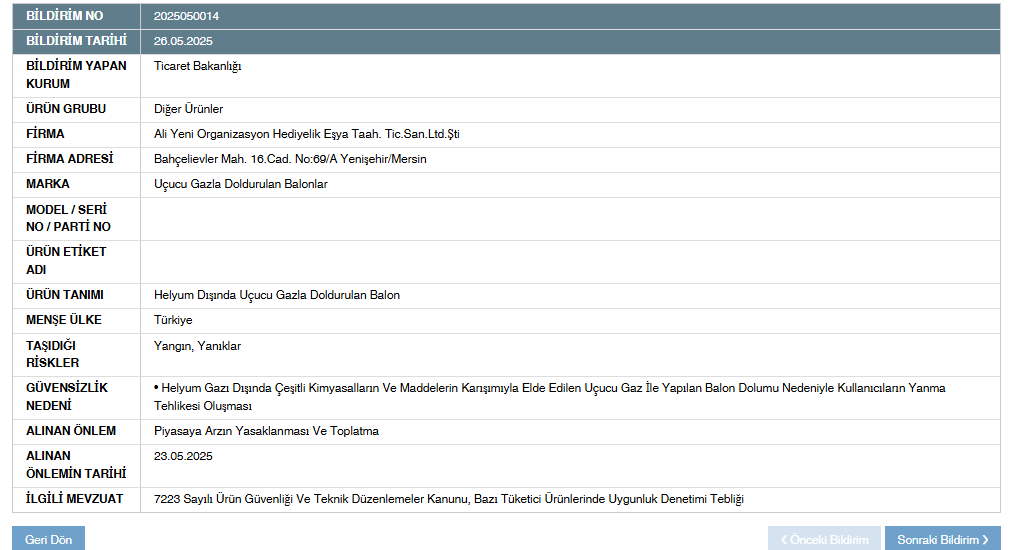The image size is (1010, 550).
Task: Select description Helyum Dışında Uçucu Gazla
Action: [x=276, y=295]
